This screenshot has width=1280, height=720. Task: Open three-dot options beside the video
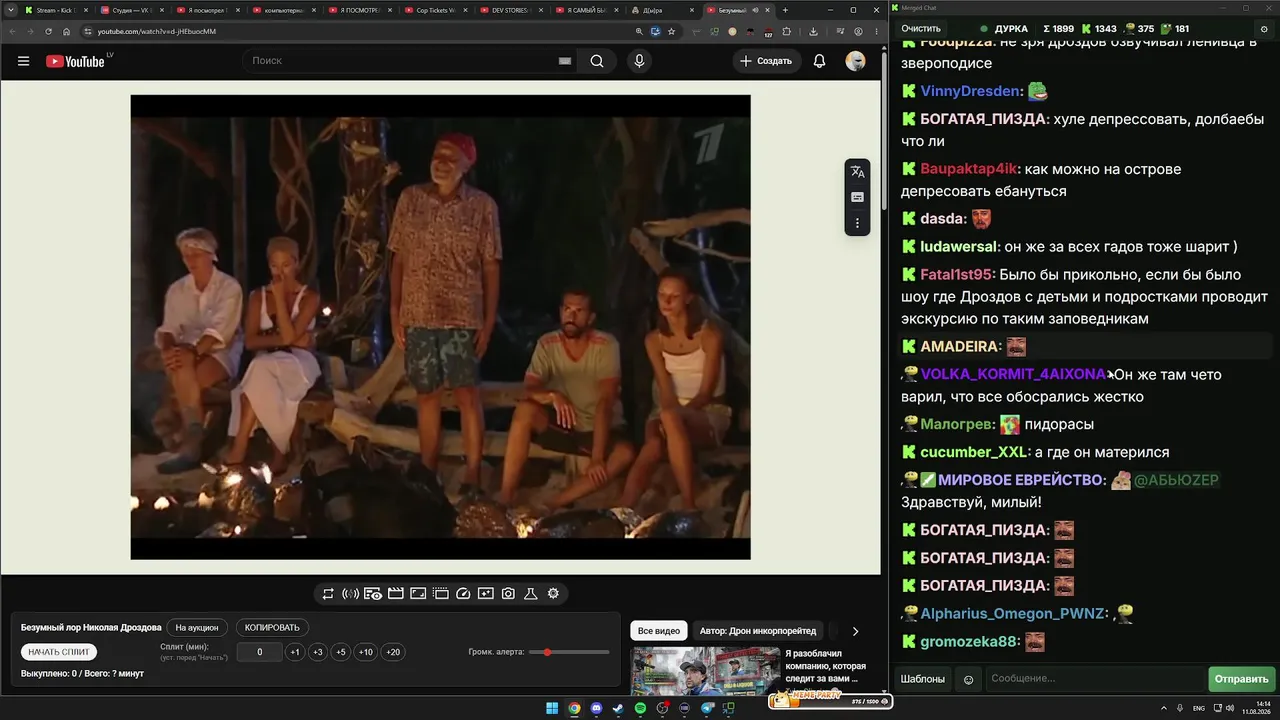[857, 223]
